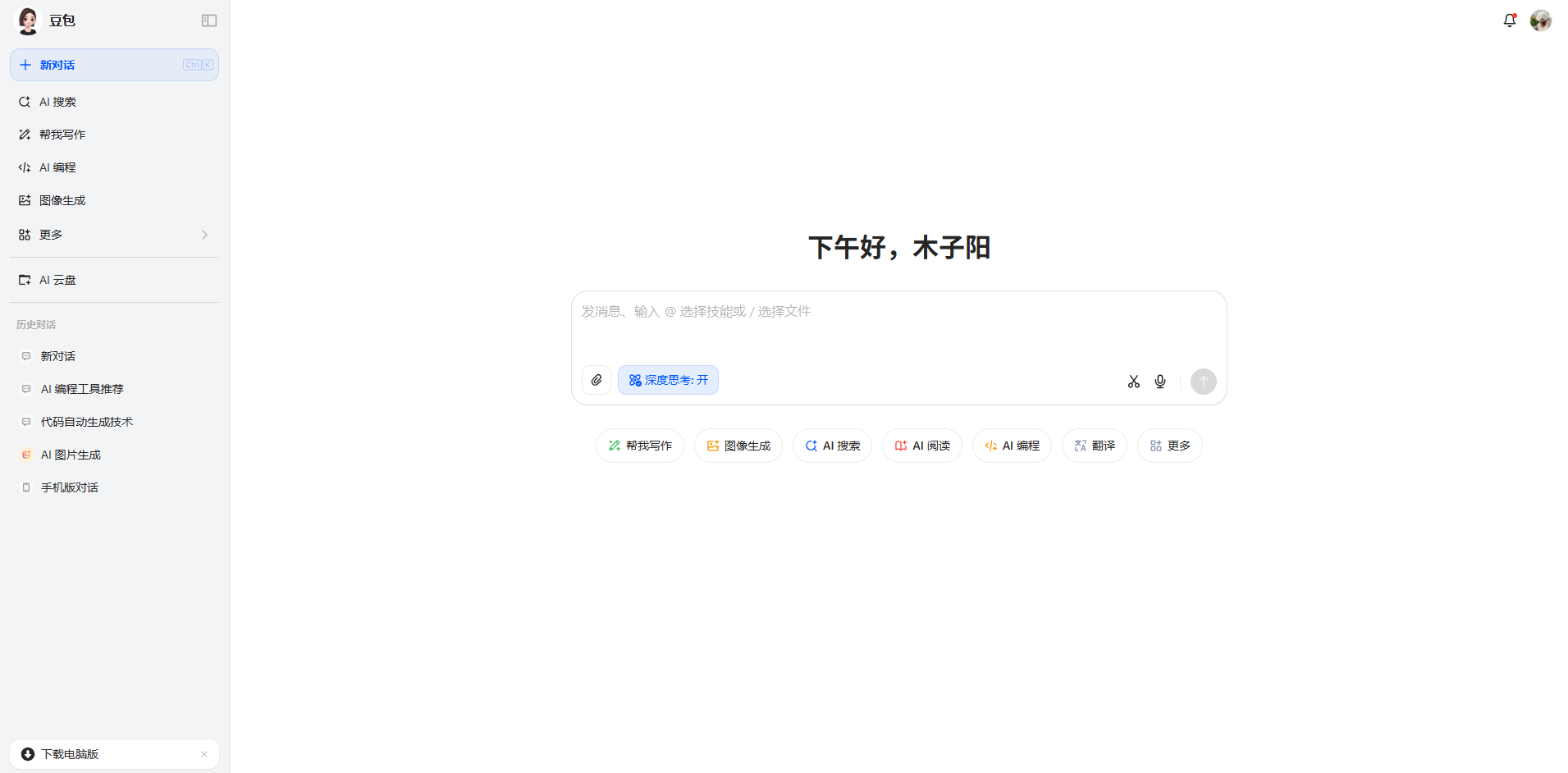1568x773 pixels.
Task: Open AI 搜索 in the sidebar
Action: (x=114, y=102)
